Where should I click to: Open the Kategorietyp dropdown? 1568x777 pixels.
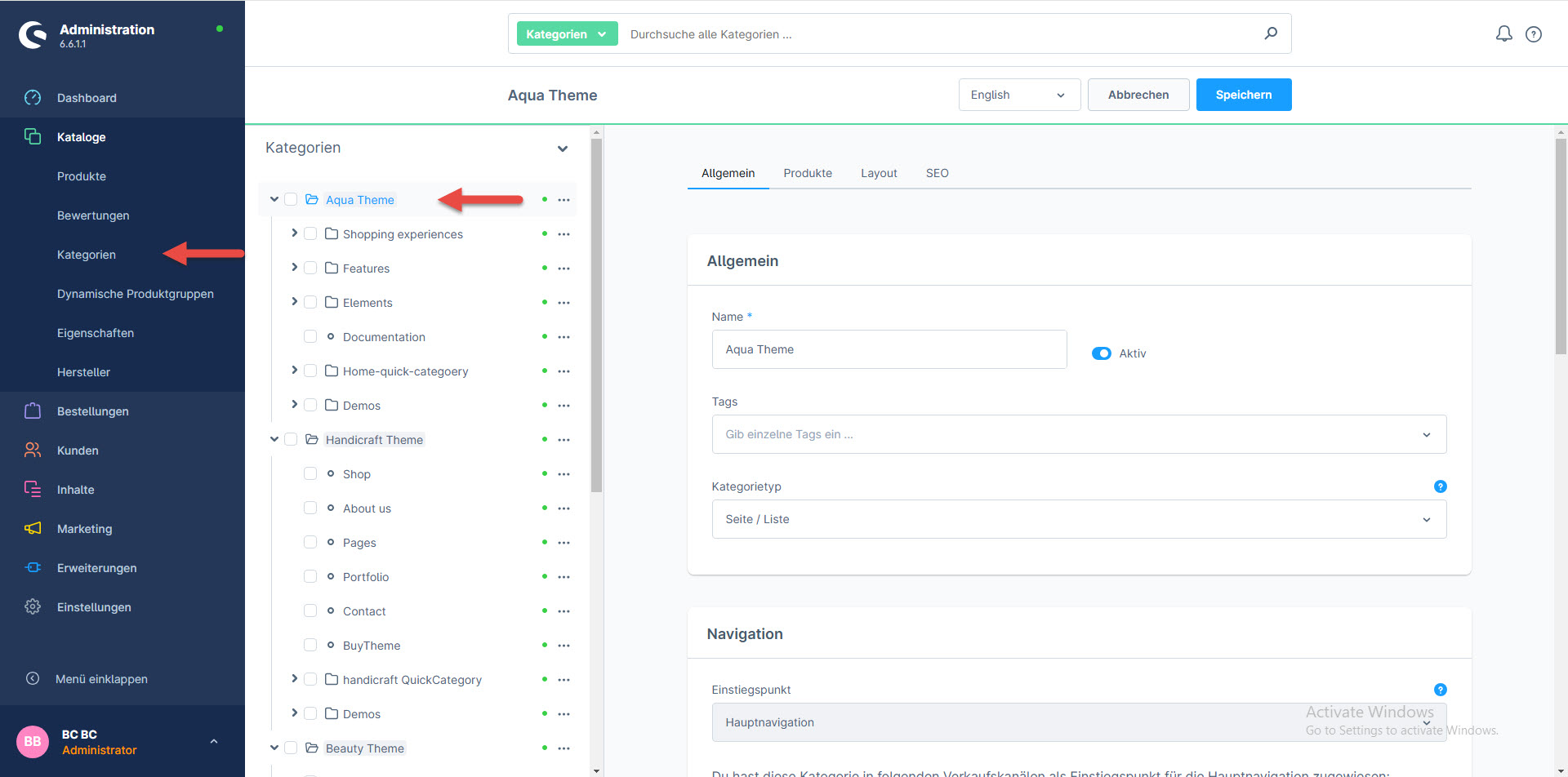click(1078, 519)
